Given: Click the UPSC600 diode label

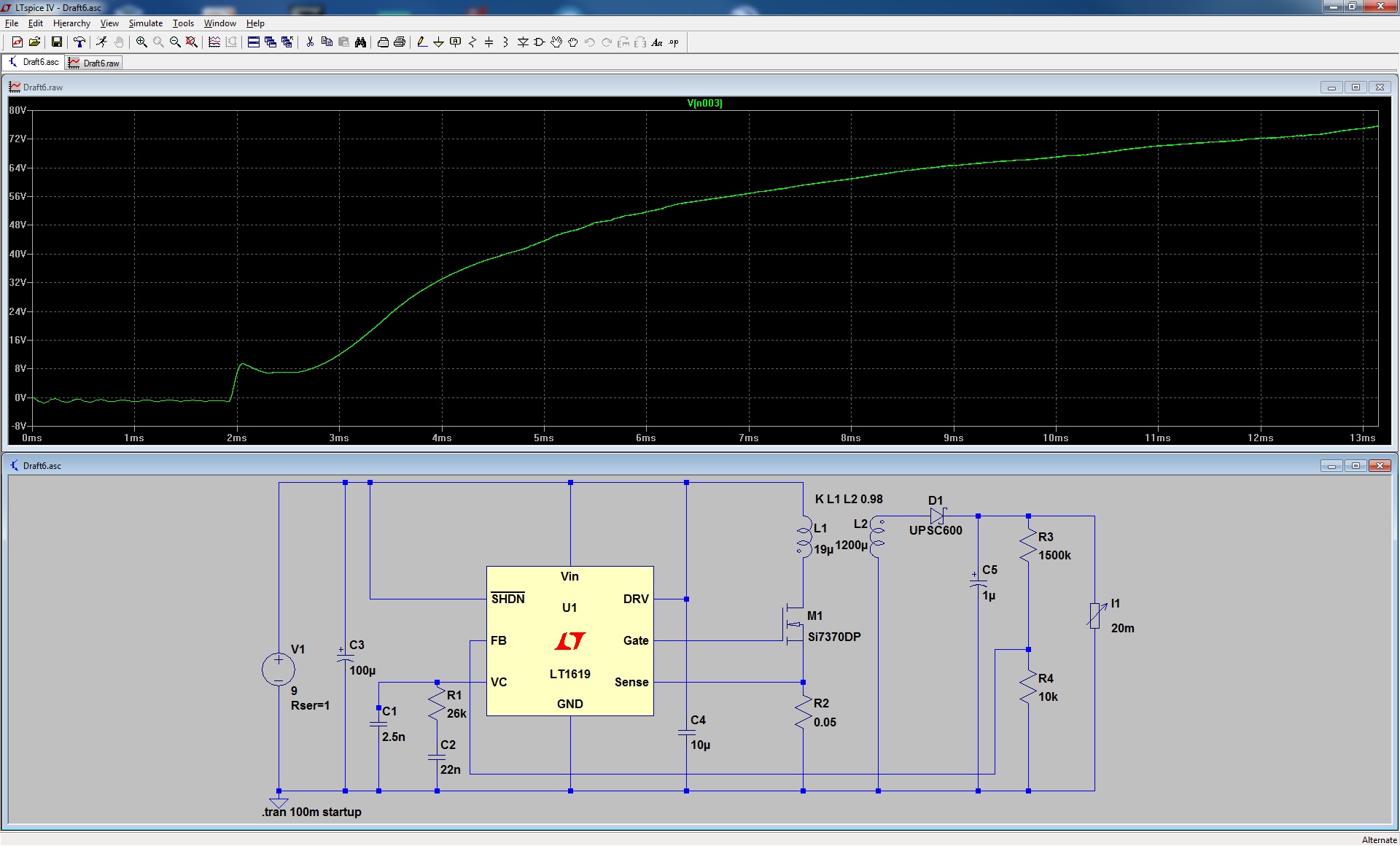Looking at the screenshot, I should click(x=936, y=531).
